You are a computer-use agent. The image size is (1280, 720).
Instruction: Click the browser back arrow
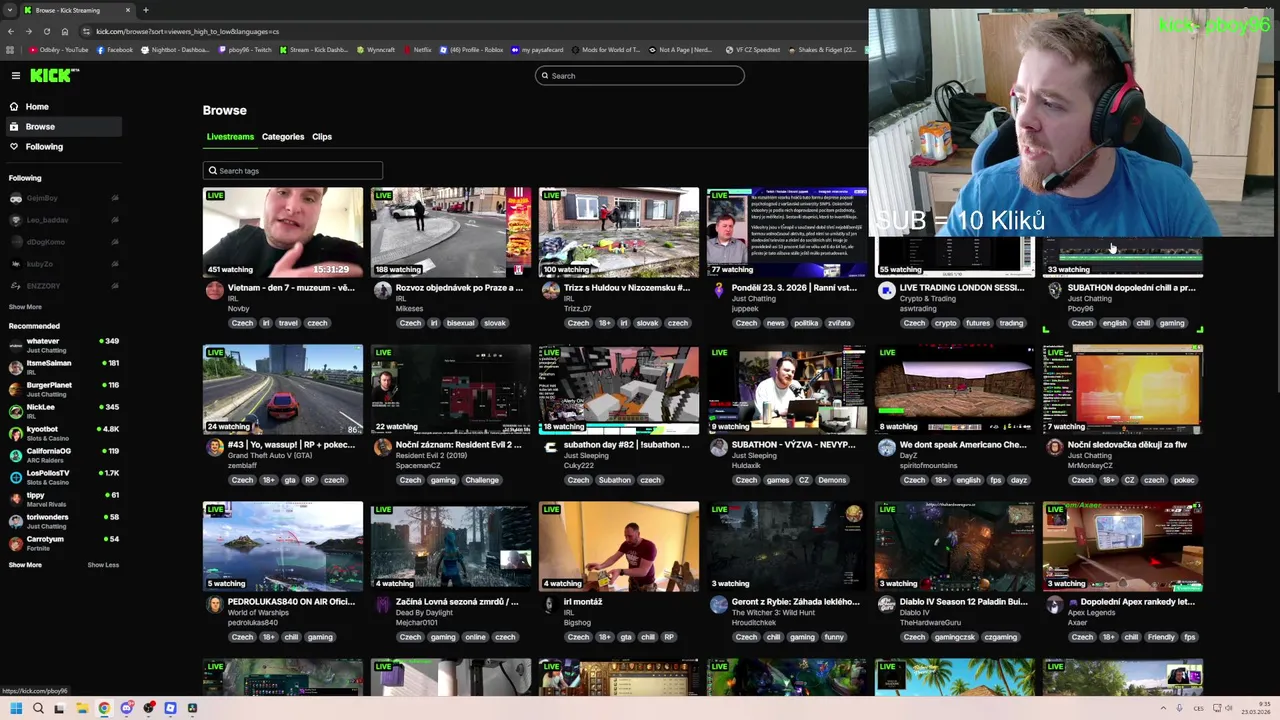point(11,31)
